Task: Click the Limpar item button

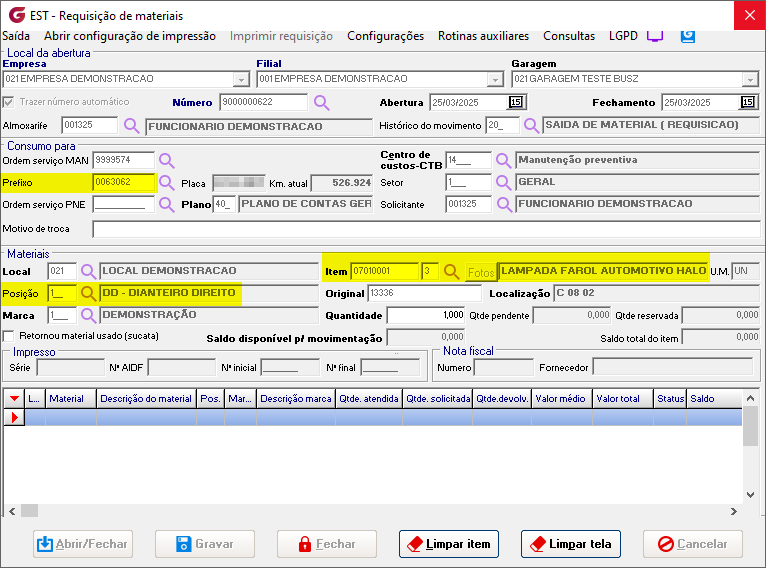Action: coord(449,544)
